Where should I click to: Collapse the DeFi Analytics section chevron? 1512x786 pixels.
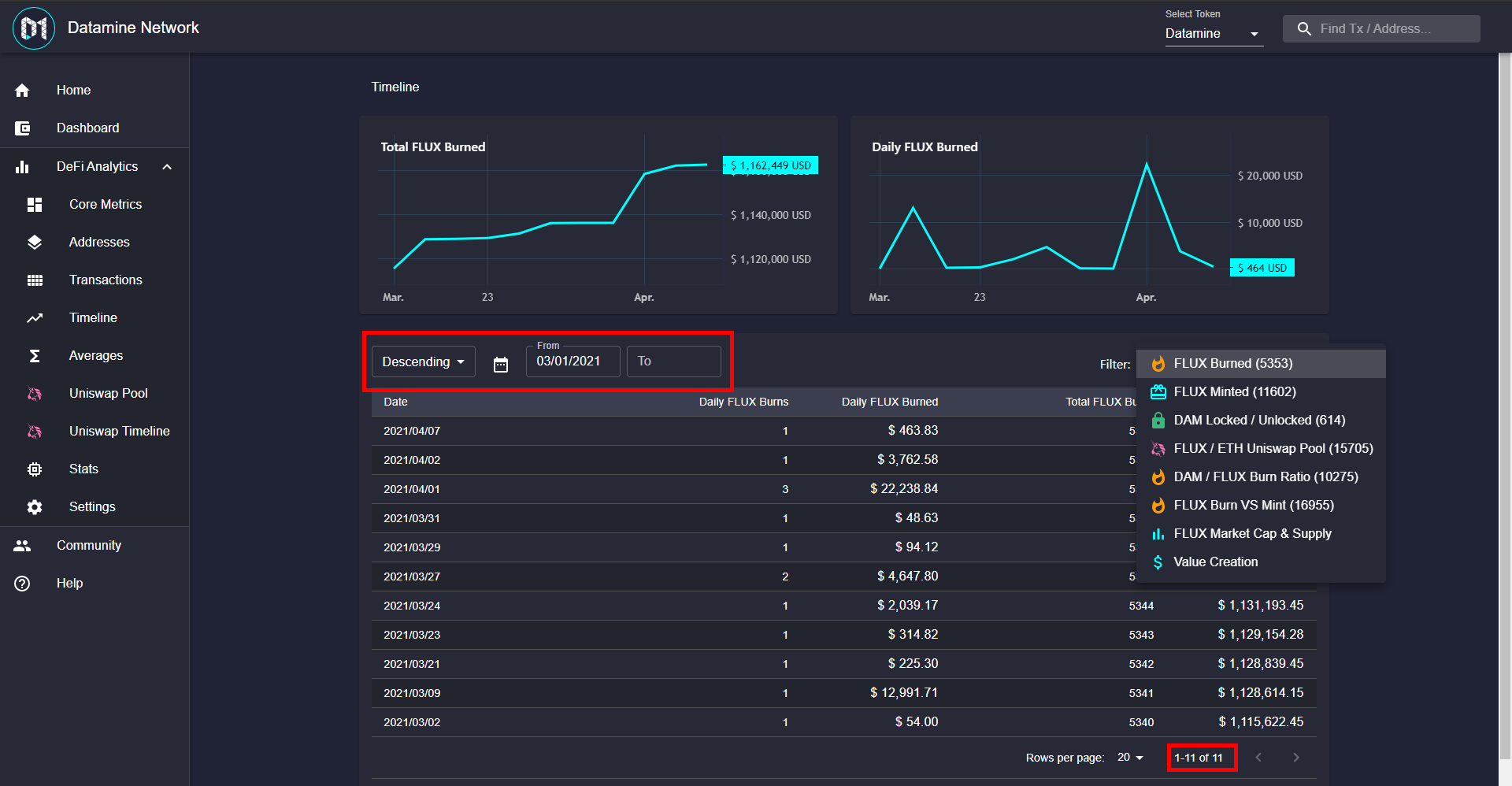[x=167, y=167]
